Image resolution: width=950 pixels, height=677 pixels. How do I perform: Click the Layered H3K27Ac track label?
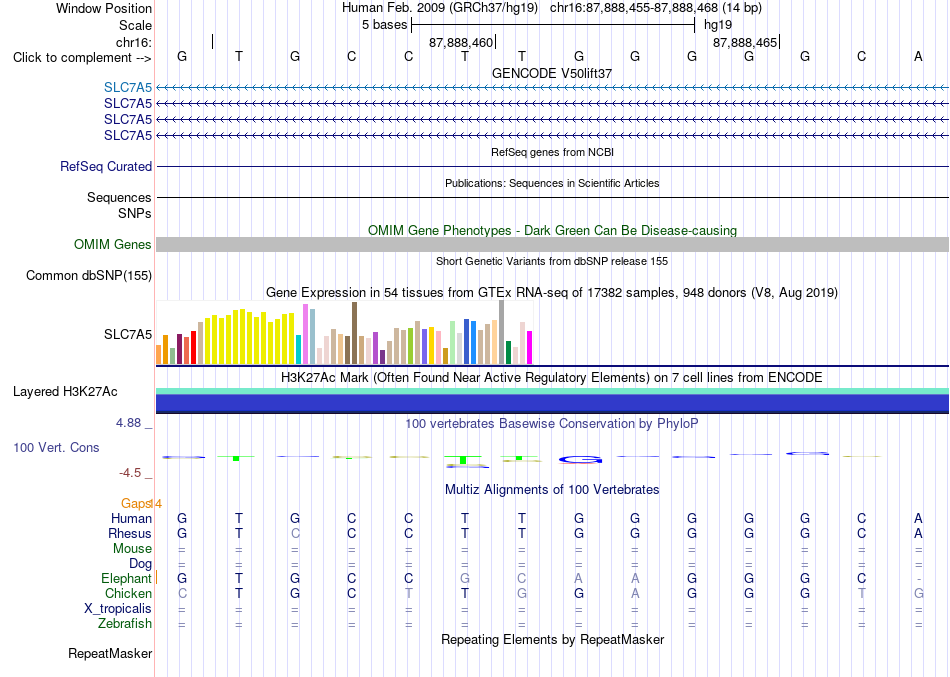click(65, 392)
